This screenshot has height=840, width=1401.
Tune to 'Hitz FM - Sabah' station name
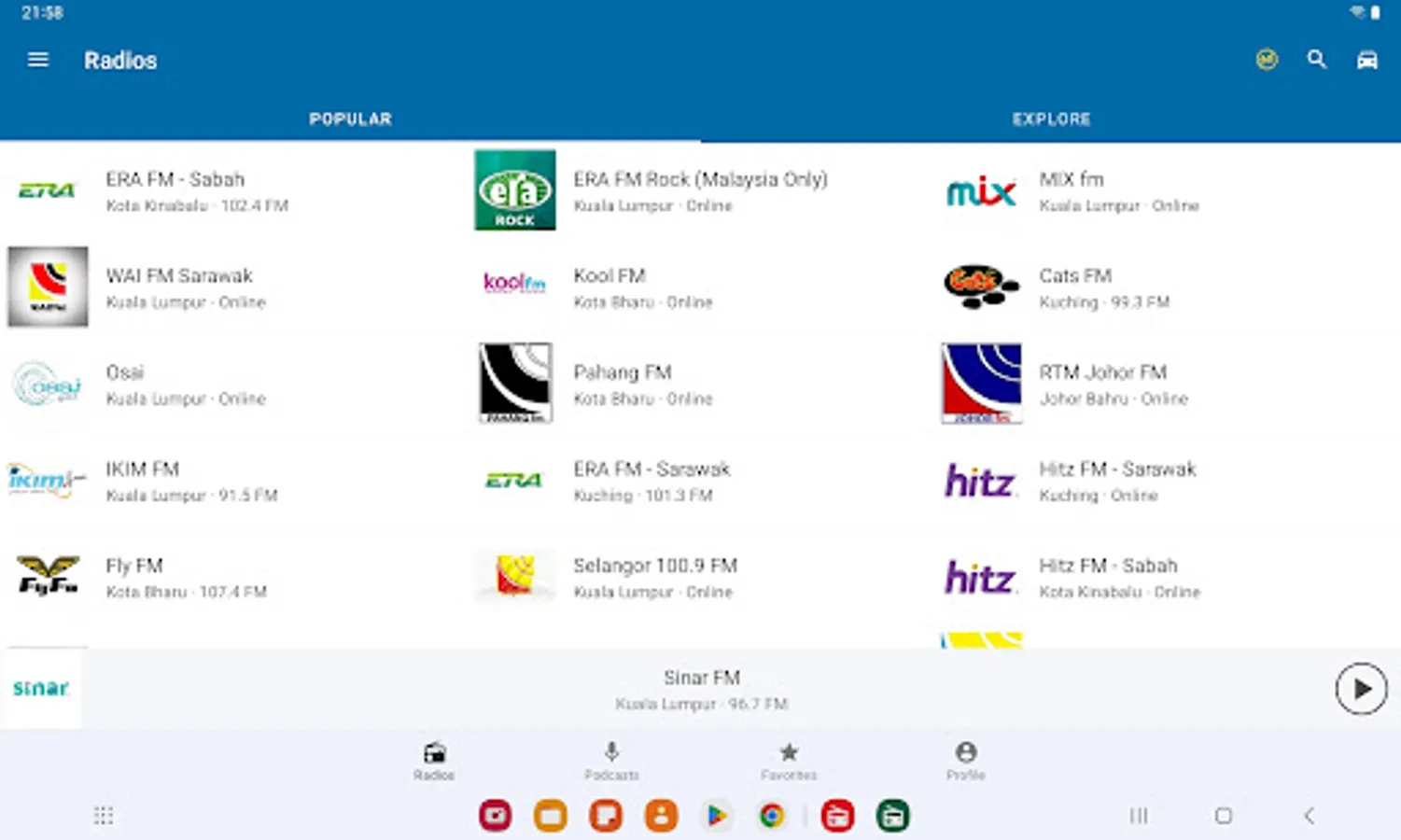click(1108, 566)
